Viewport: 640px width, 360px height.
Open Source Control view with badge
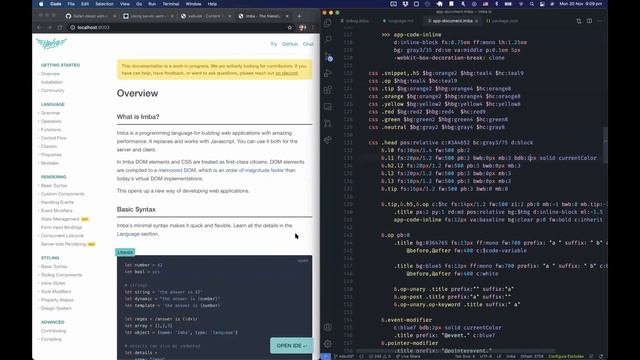pyautogui.click(x=328, y=56)
